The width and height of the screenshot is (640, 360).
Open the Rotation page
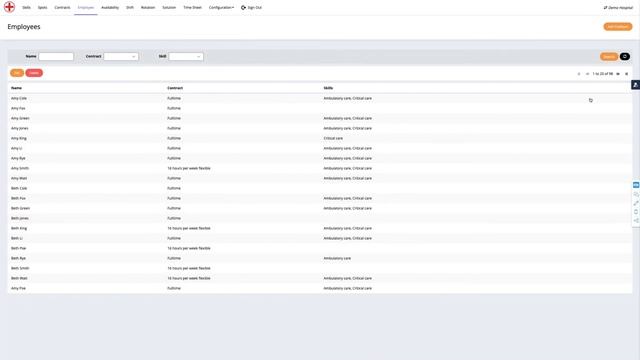148,7
